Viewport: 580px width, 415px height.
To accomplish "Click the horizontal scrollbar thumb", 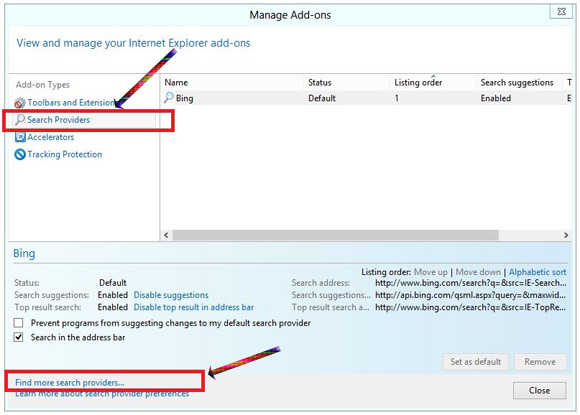I will click(x=335, y=235).
